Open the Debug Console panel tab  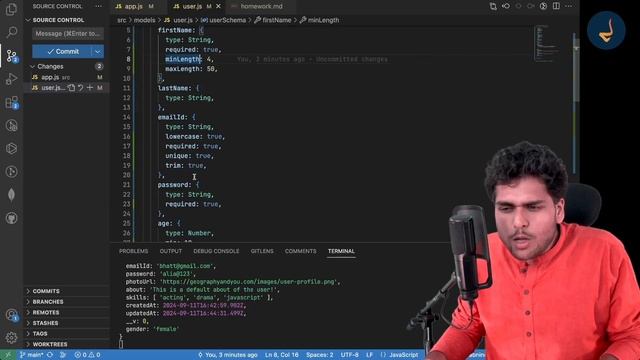pos(216,251)
